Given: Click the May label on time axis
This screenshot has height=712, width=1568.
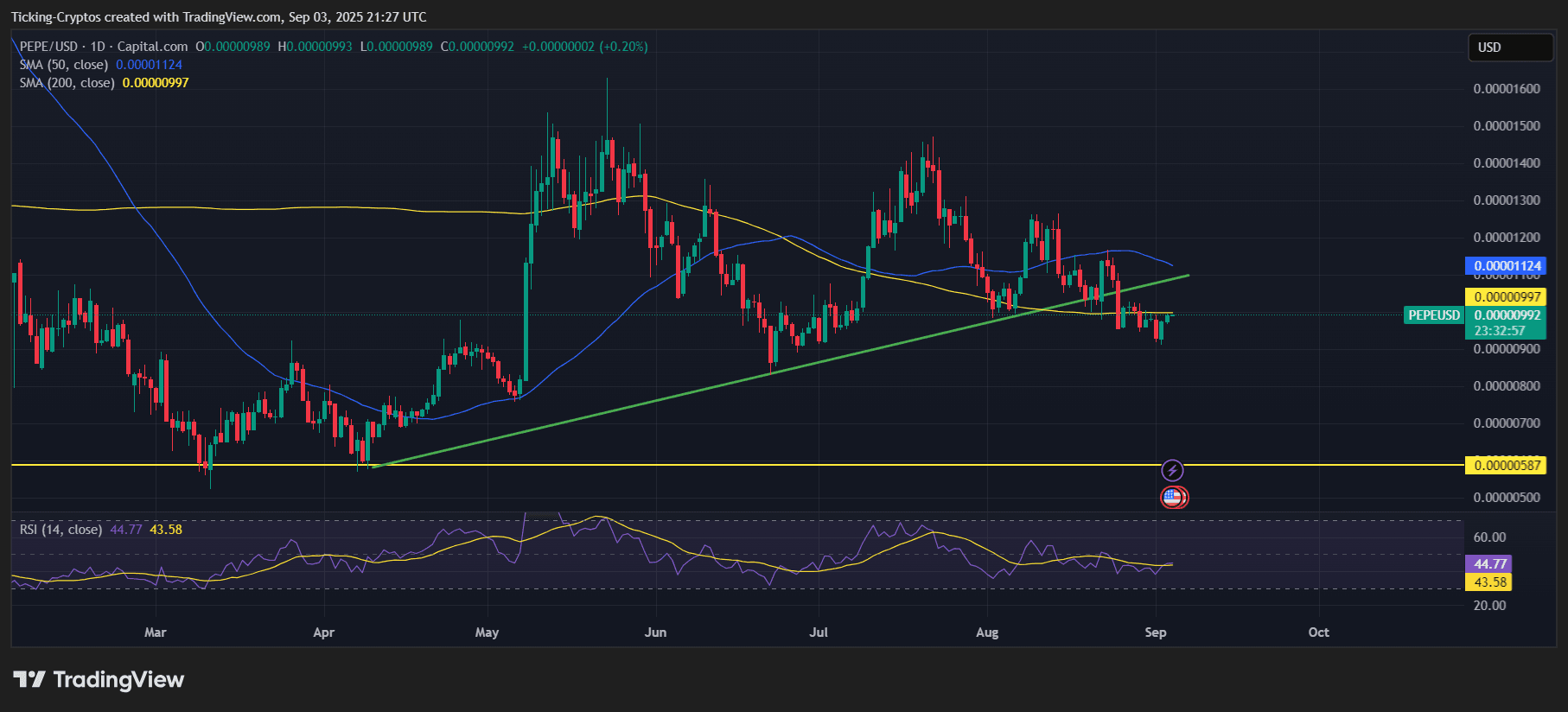Looking at the screenshot, I should [x=487, y=633].
